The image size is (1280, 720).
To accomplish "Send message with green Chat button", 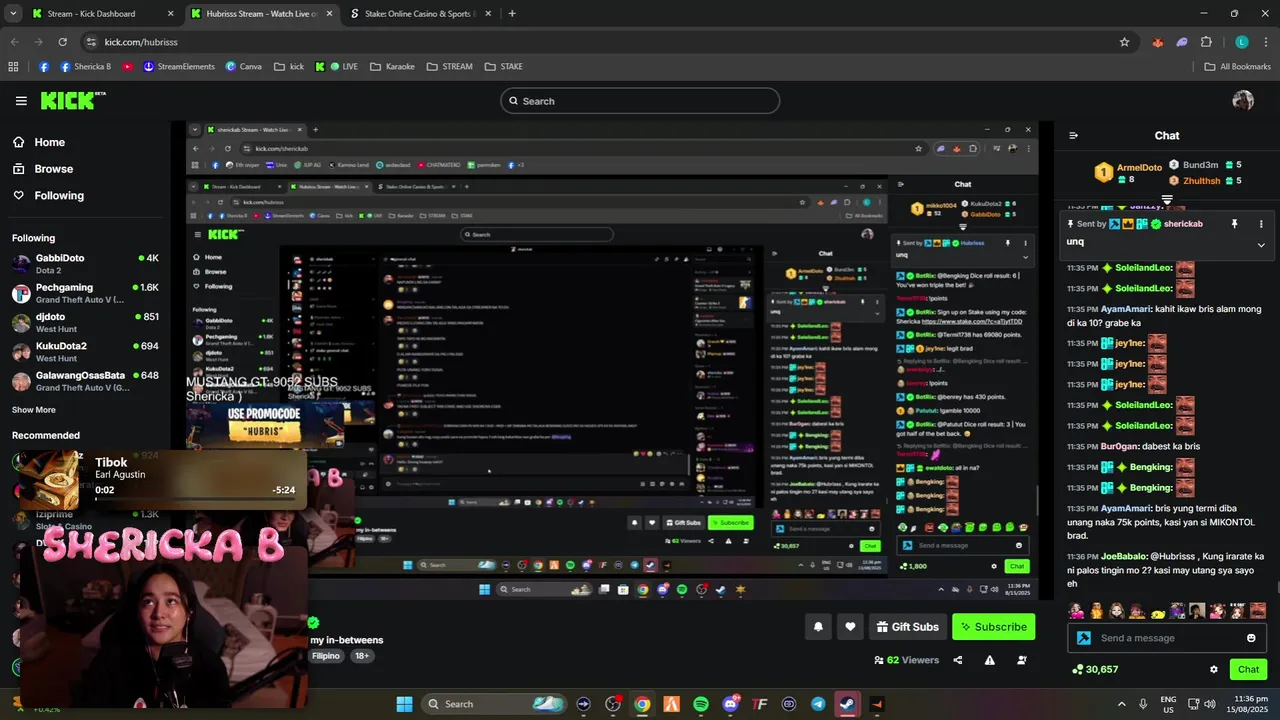I will pyautogui.click(x=1248, y=670).
